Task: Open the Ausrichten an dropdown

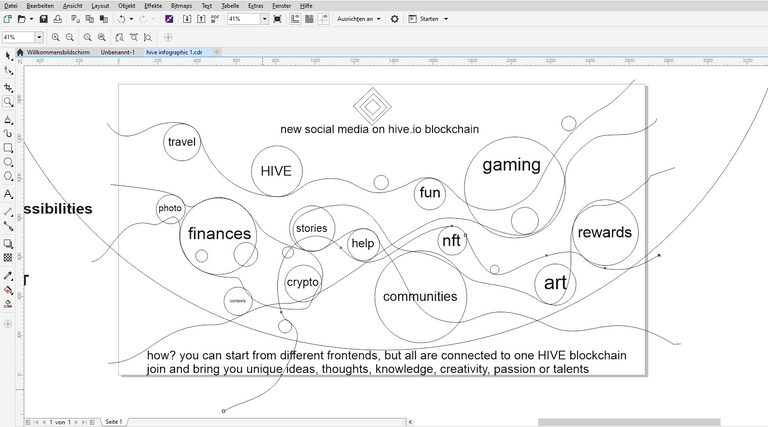Action: point(359,19)
